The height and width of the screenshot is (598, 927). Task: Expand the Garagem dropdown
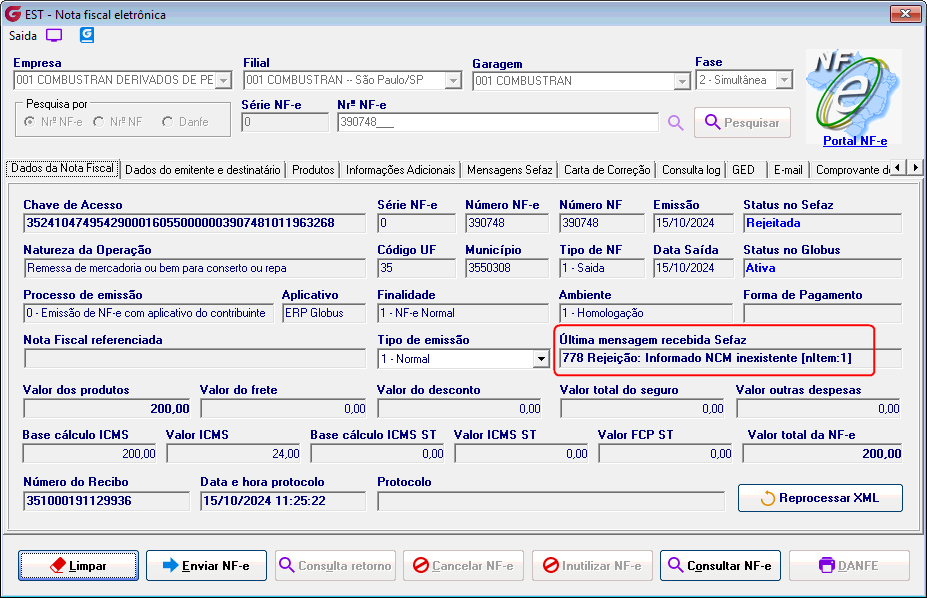pos(682,81)
